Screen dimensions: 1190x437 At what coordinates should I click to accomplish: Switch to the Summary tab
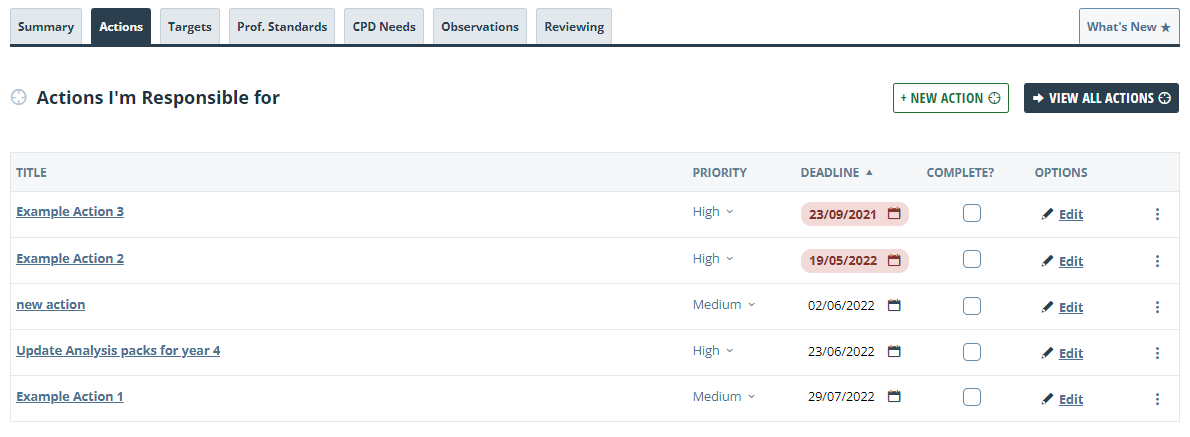[46, 27]
